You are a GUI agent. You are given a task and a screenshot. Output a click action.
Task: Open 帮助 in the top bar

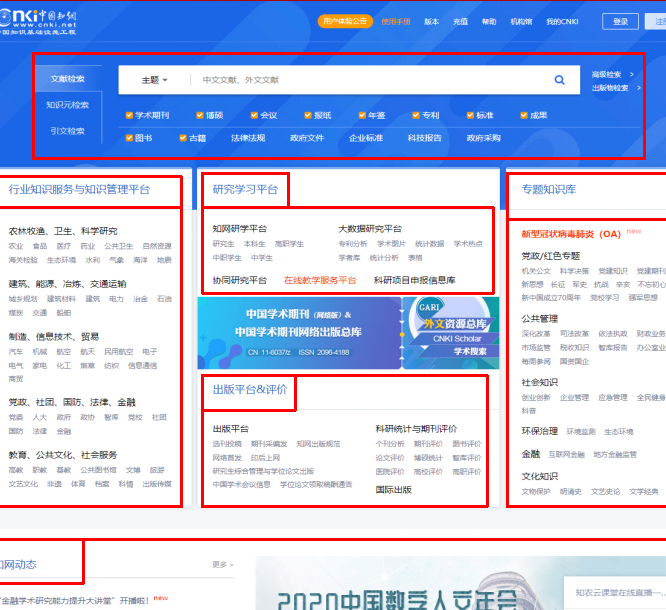pos(489,22)
